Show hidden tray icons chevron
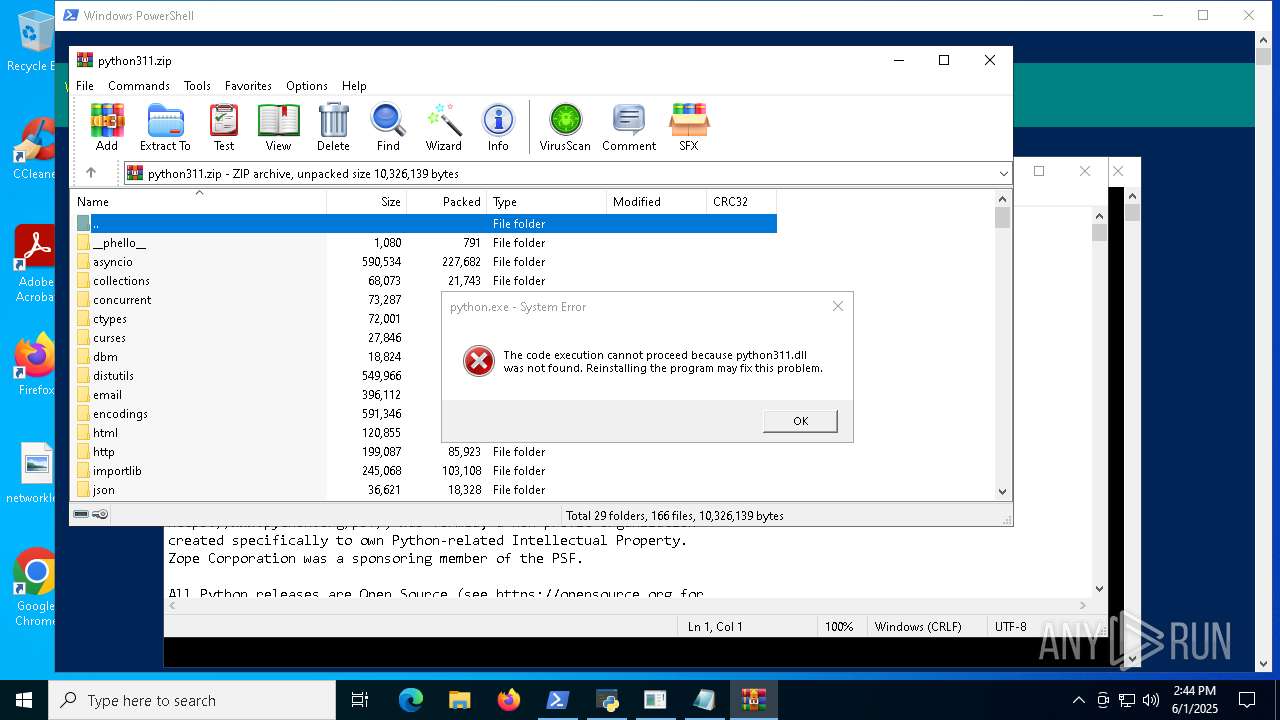Image resolution: width=1280 pixels, height=720 pixels. pos(1078,700)
